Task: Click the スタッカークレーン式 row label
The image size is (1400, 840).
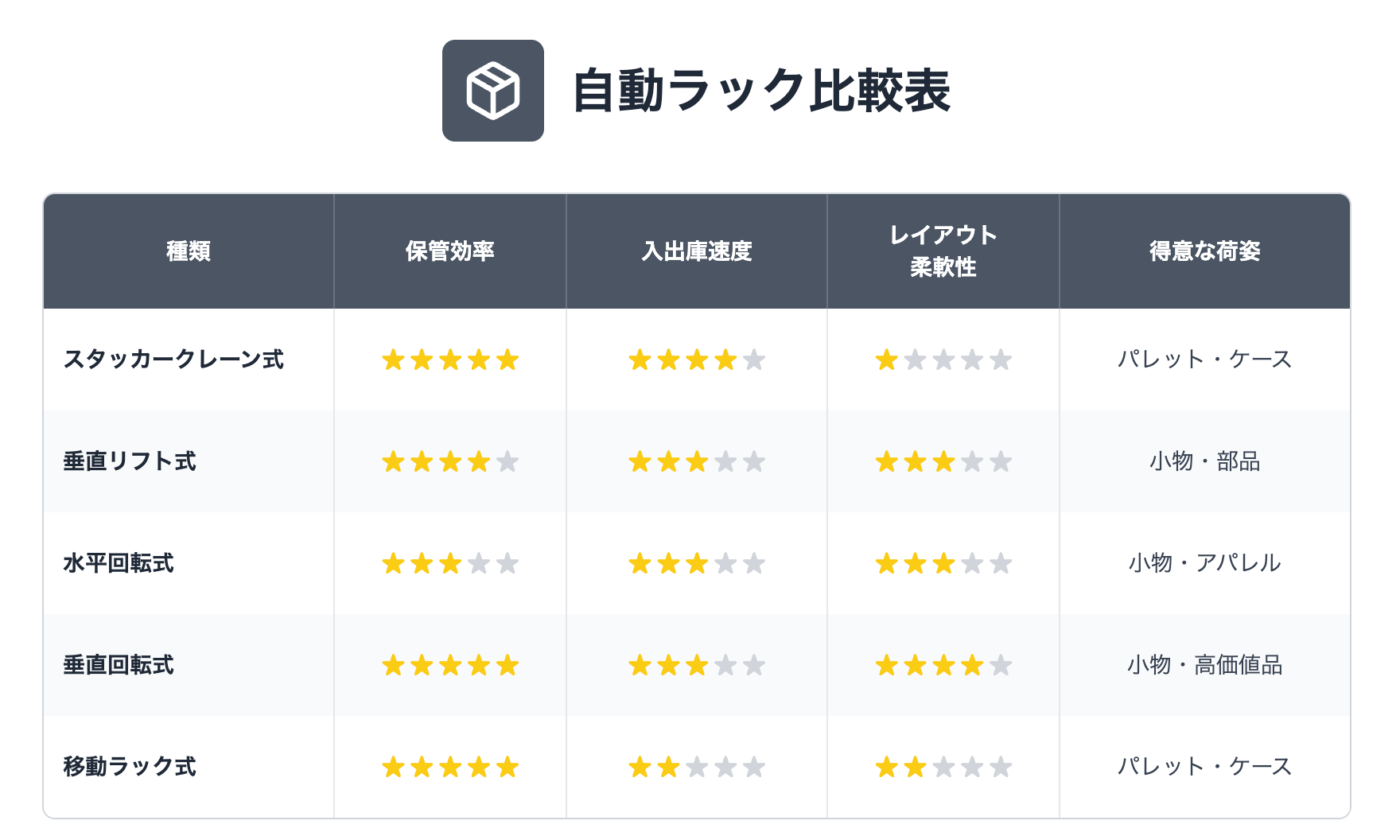Action: (x=173, y=360)
